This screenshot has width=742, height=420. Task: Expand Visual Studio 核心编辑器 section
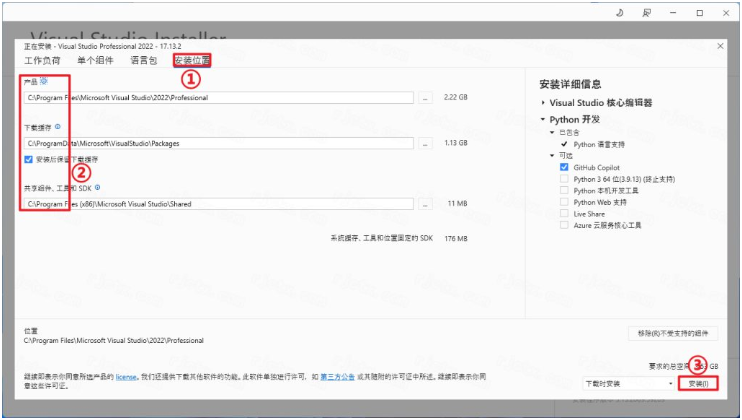543,103
